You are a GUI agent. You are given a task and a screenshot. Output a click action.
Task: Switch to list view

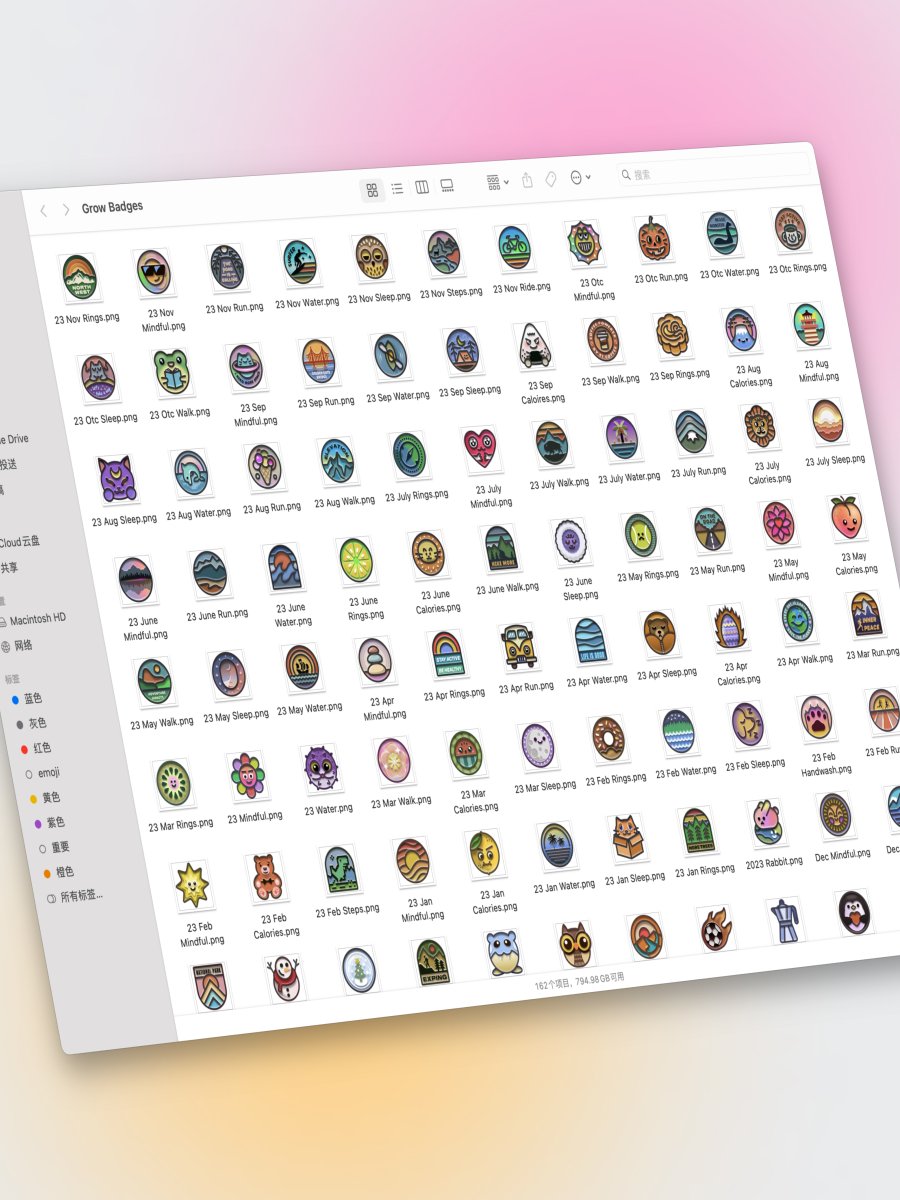click(397, 188)
